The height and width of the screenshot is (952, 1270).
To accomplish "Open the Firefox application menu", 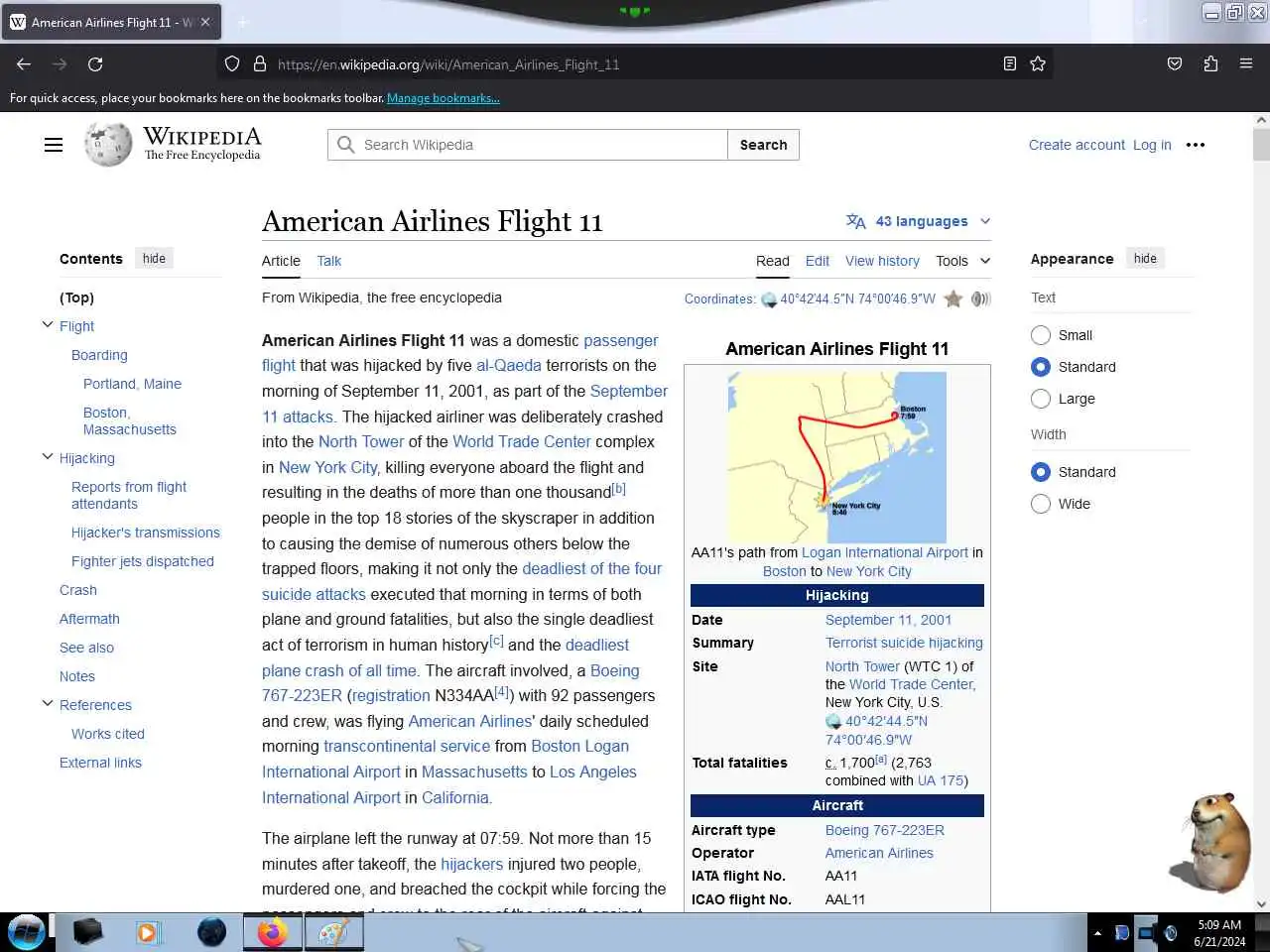I will pos(1246,64).
